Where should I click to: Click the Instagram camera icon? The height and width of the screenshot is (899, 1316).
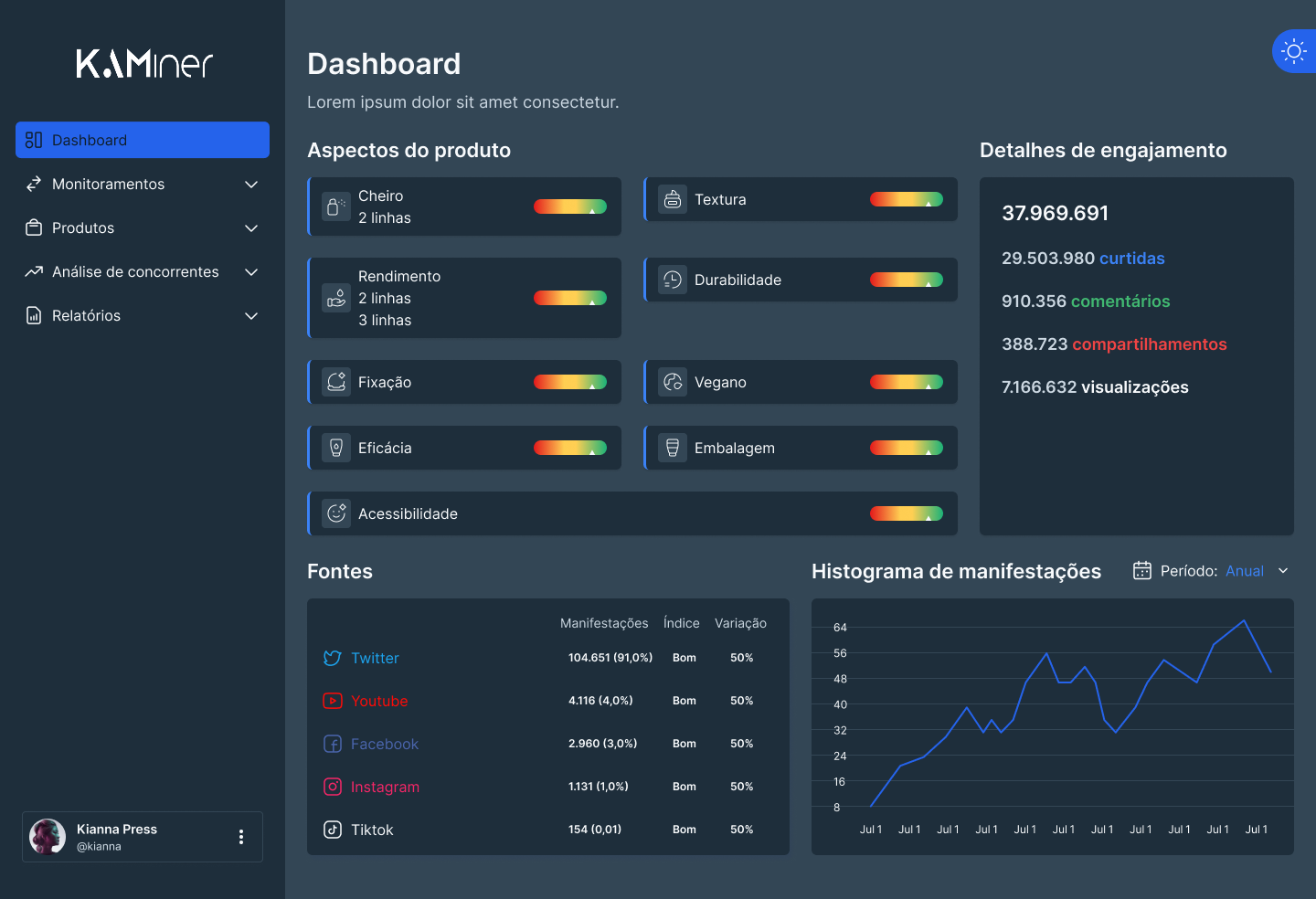pos(333,787)
